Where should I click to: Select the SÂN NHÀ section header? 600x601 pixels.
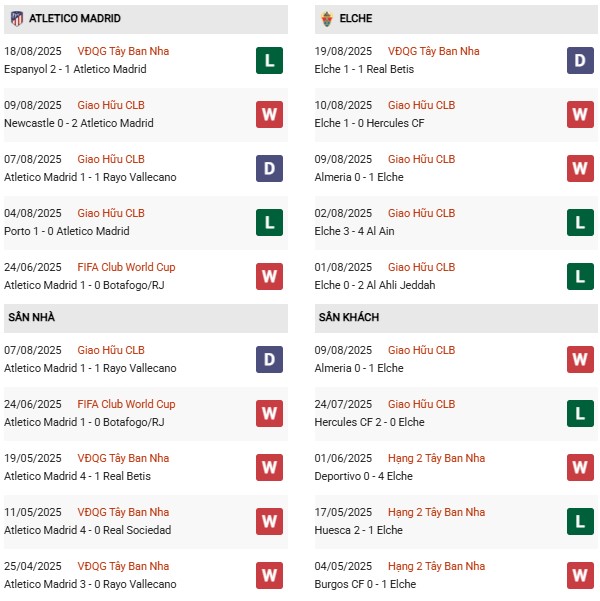[31, 318]
